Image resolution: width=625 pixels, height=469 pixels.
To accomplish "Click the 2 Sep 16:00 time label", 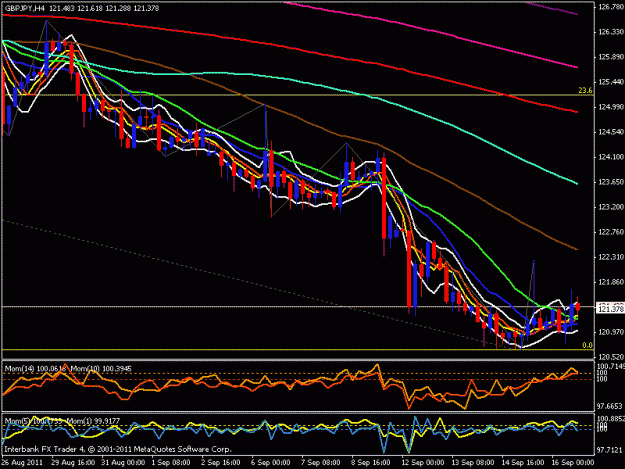I will click(x=220, y=462).
